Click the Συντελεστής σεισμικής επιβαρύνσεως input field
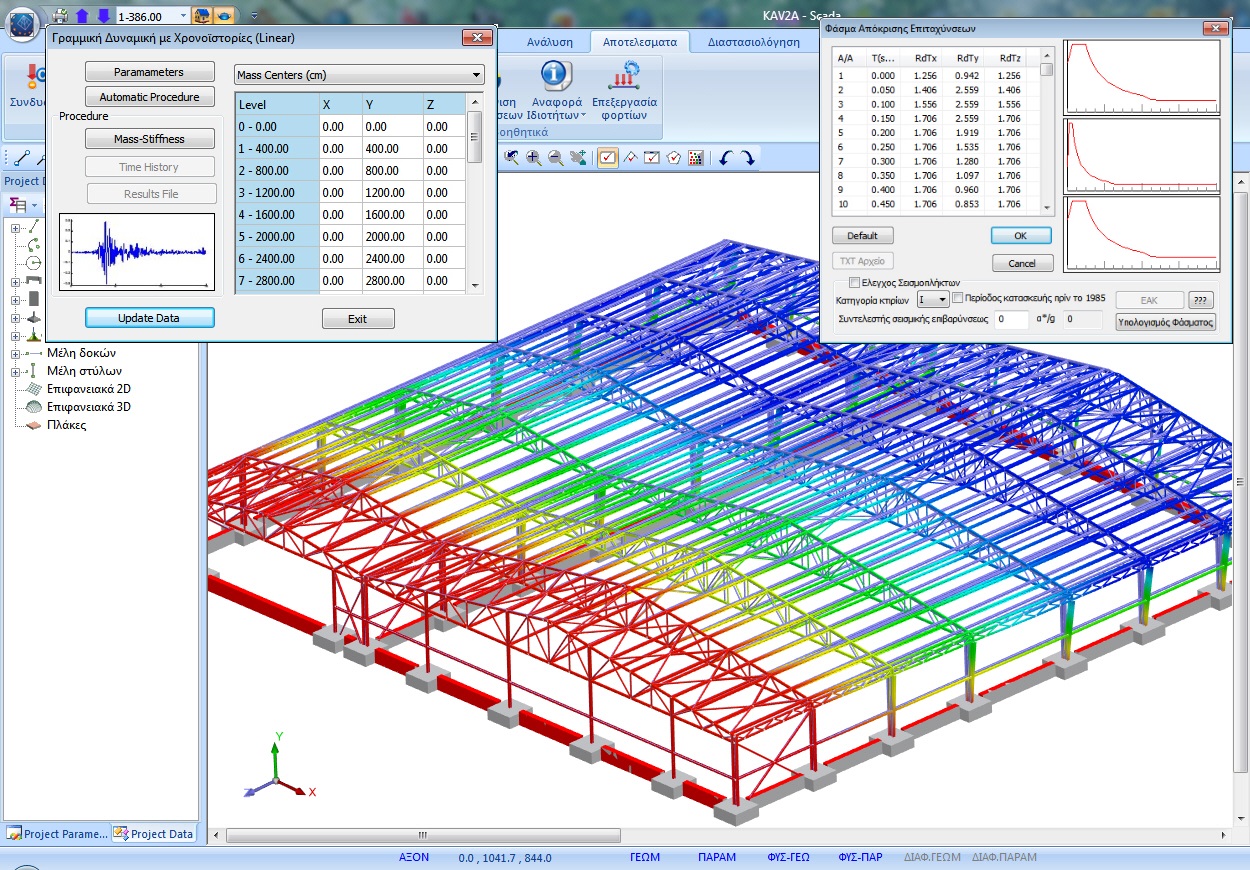The height and width of the screenshot is (870, 1250). tap(1013, 320)
